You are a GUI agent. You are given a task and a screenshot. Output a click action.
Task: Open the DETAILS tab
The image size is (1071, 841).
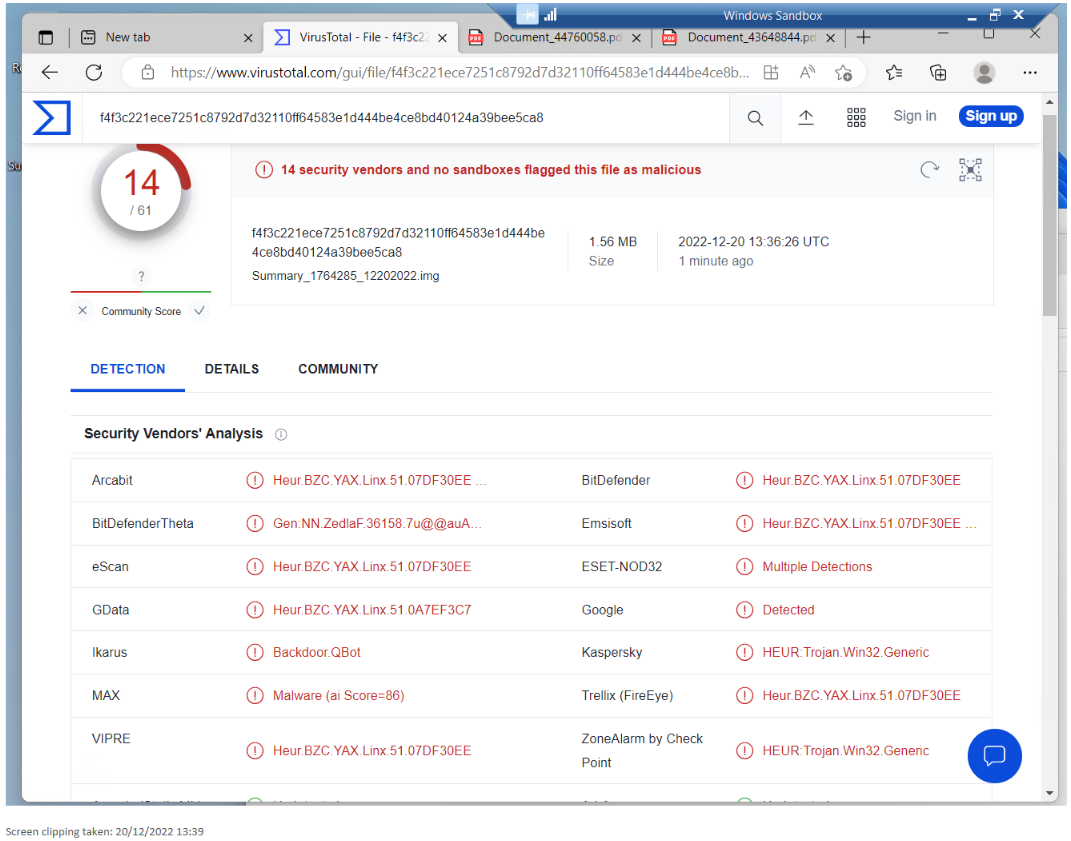click(232, 369)
